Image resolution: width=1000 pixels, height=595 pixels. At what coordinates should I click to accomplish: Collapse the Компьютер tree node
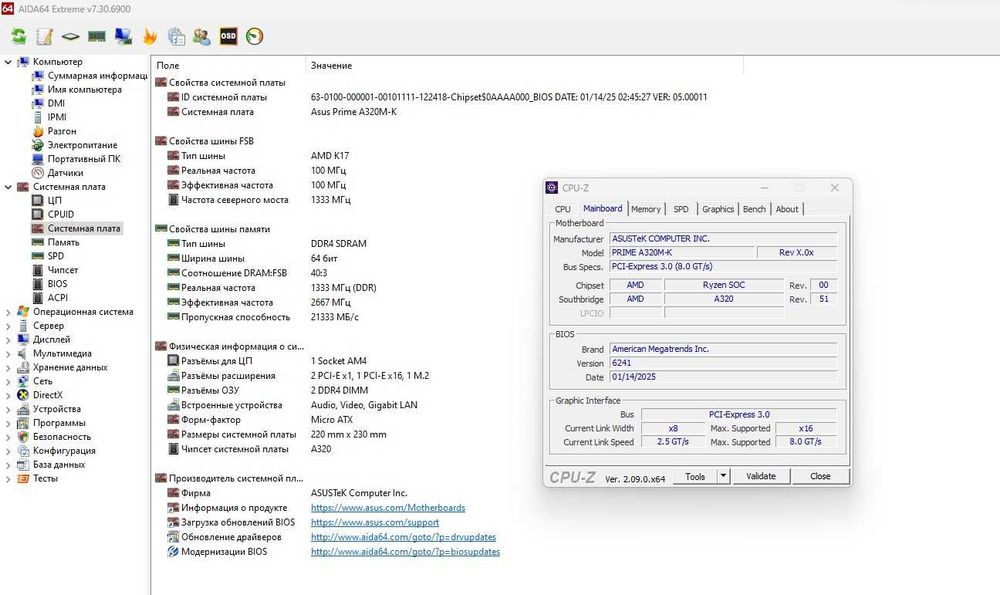(8, 62)
